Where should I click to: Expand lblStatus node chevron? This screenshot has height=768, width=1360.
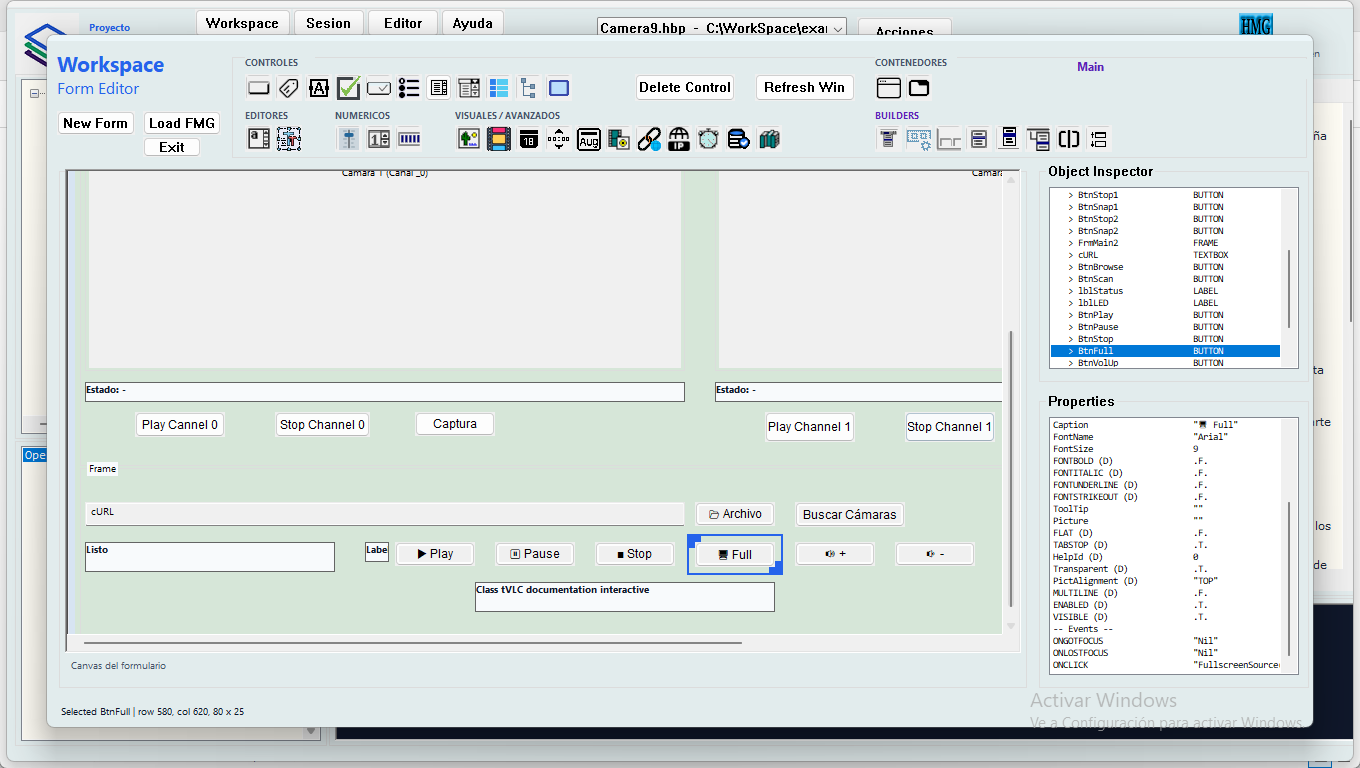pos(1071,291)
